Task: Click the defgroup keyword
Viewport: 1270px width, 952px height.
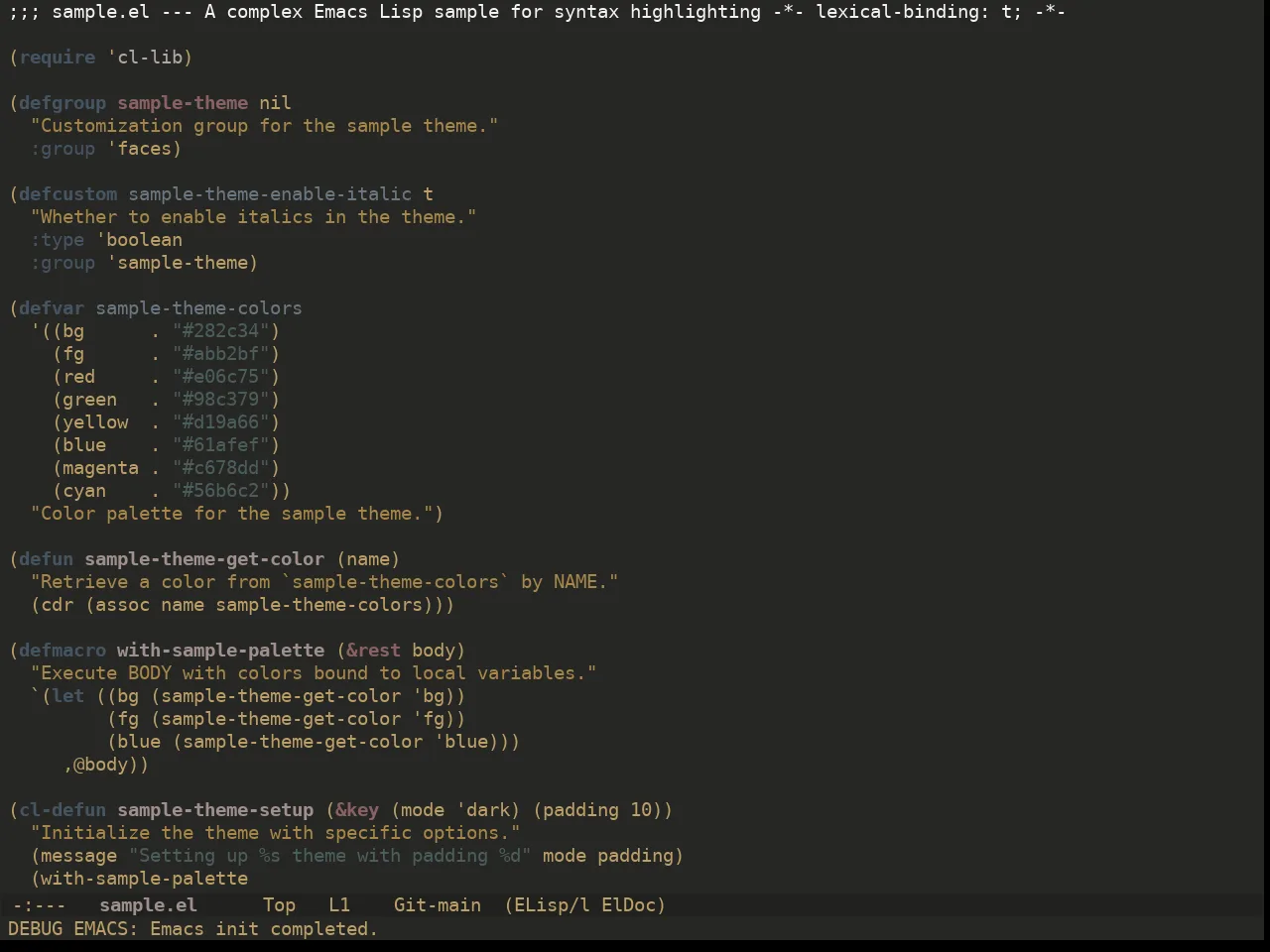Action: [63, 103]
